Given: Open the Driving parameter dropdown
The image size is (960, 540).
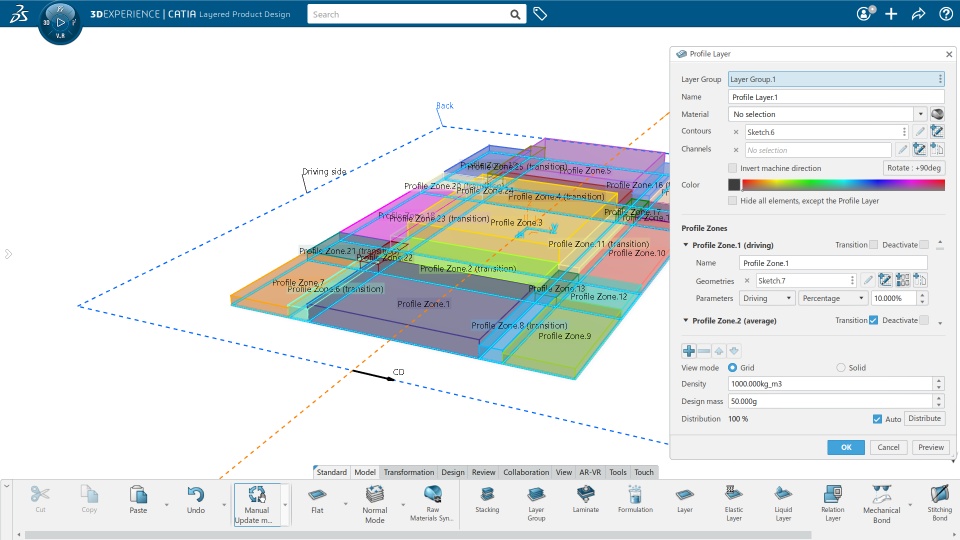Looking at the screenshot, I should (767, 298).
